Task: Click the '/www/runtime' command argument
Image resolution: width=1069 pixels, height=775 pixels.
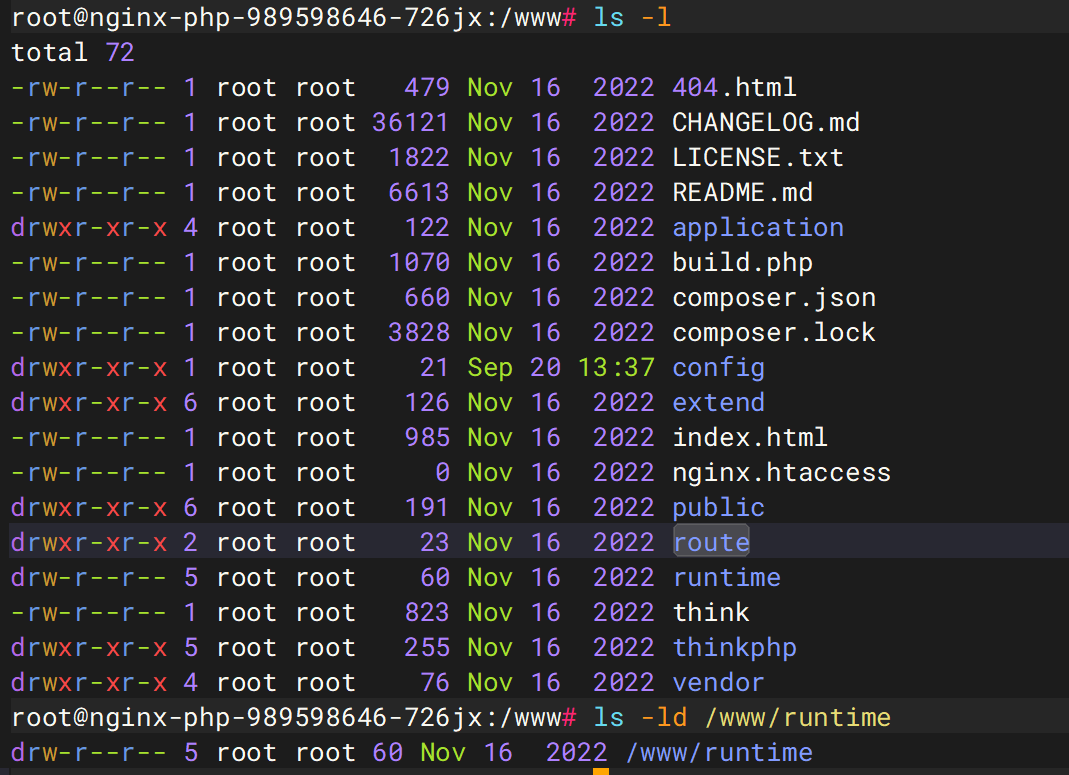Action: (x=798, y=718)
